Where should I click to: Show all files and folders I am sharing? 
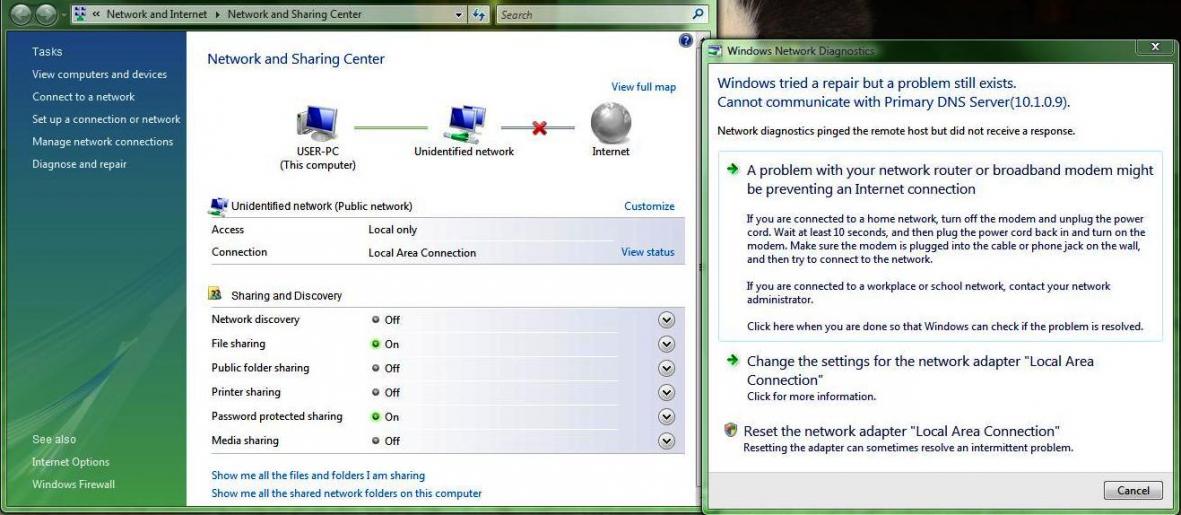pos(318,475)
